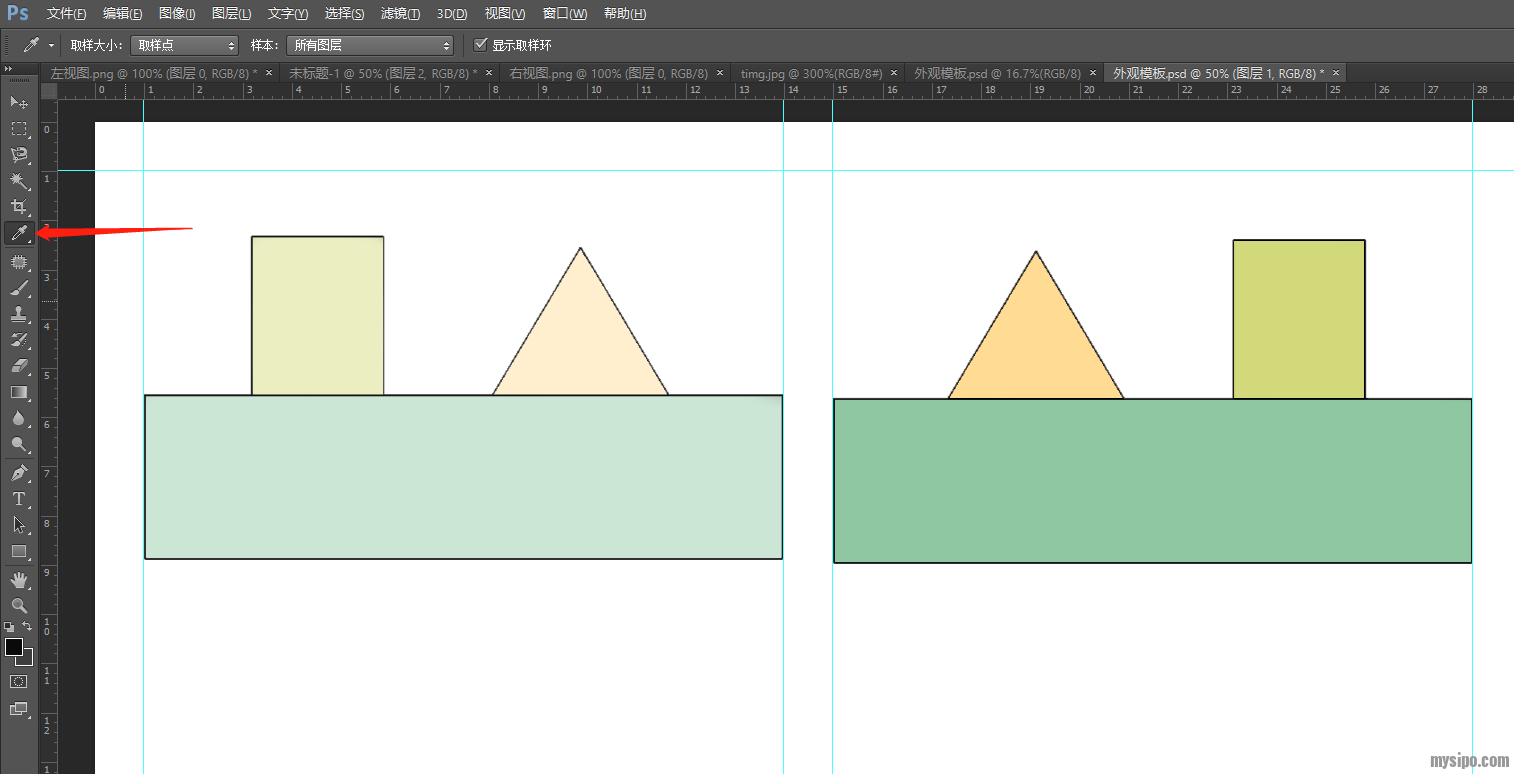Select the Move tool
This screenshot has height=774, width=1514.
18,103
